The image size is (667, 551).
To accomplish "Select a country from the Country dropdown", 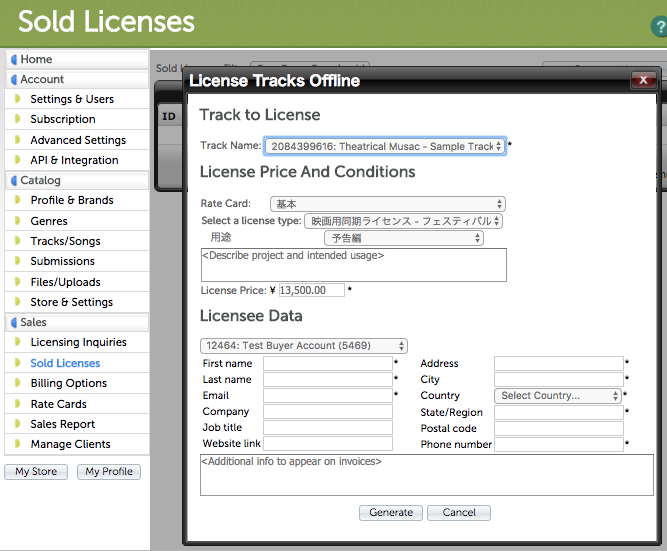I will pyautogui.click(x=558, y=396).
